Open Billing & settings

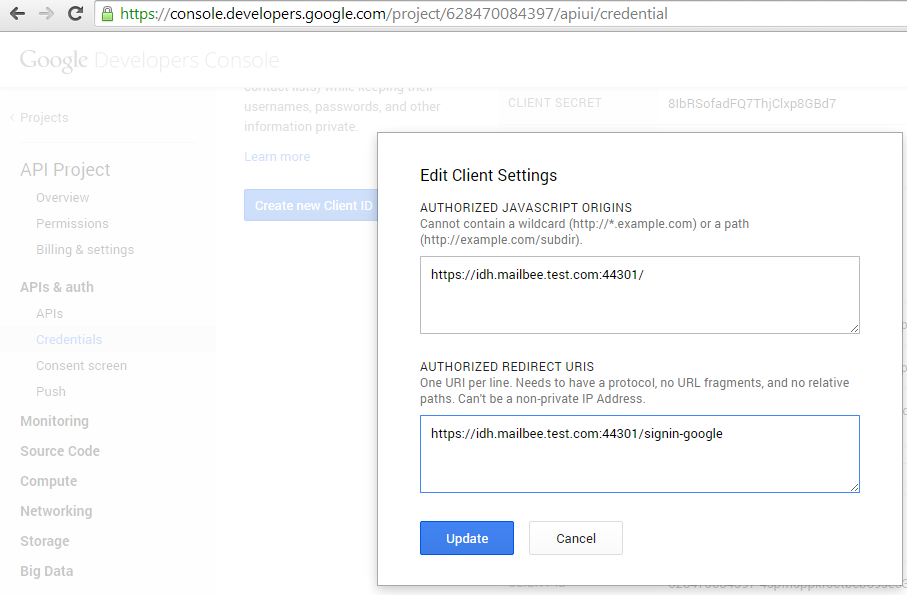(85, 250)
